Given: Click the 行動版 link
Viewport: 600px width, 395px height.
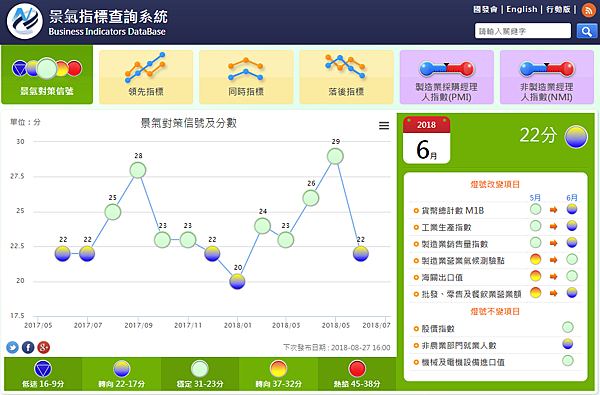Looking at the screenshot, I should click(x=558, y=9).
